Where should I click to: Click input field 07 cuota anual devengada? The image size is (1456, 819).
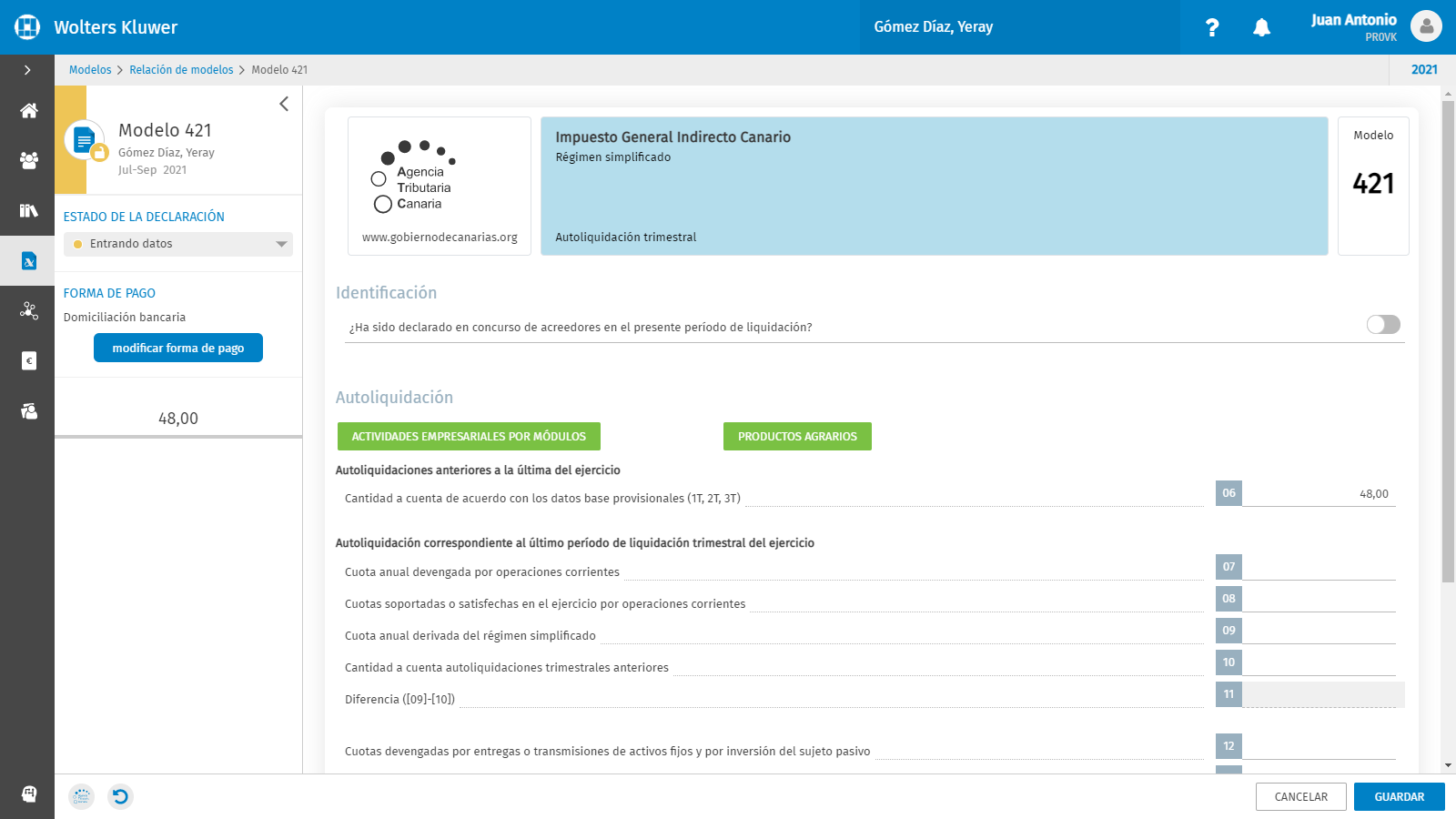1319,567
